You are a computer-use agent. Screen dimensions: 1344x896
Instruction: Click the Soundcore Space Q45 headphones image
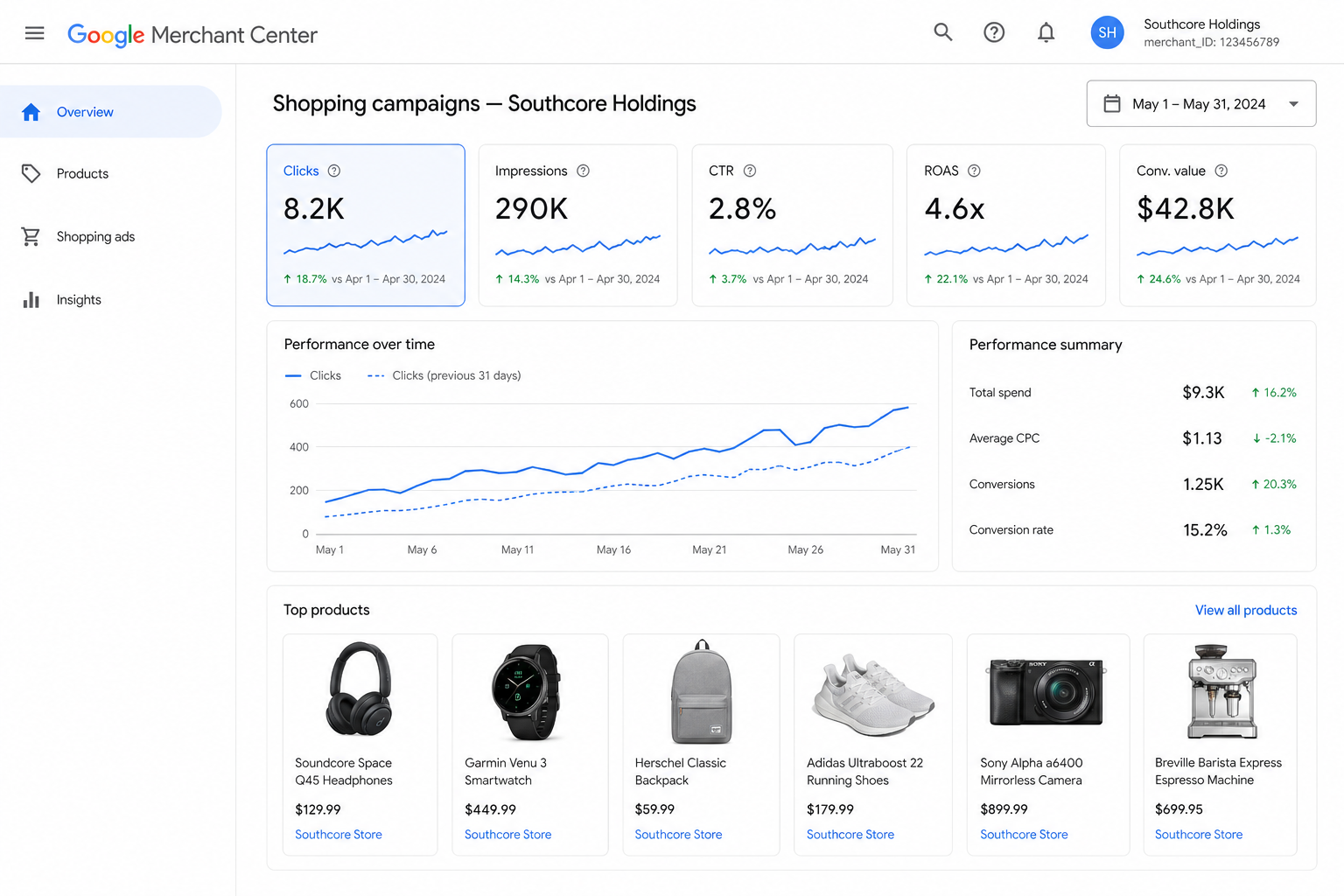pyautogui.click(x=360, y=689)
